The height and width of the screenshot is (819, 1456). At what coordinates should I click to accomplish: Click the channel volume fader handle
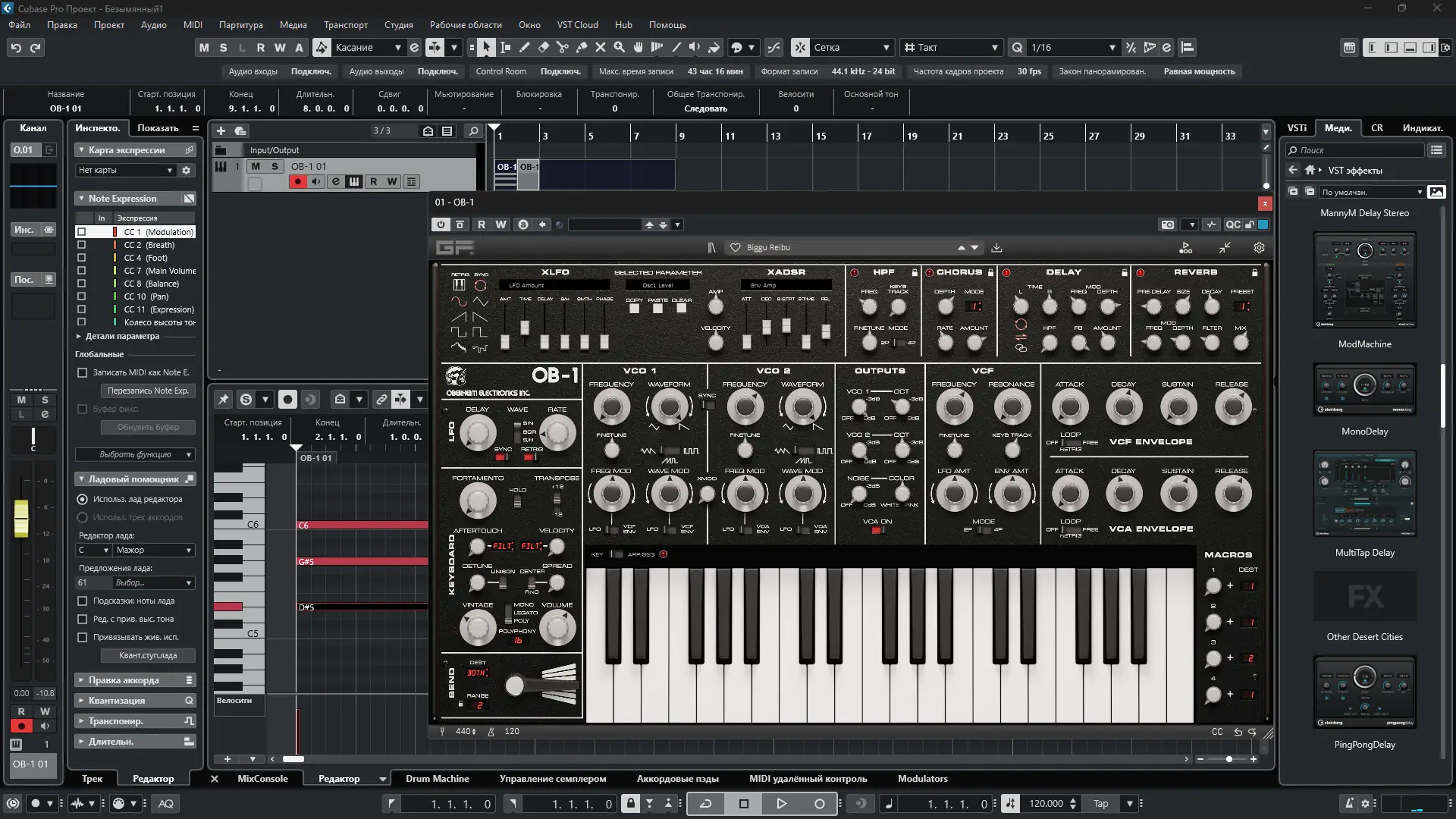[21, 518]
